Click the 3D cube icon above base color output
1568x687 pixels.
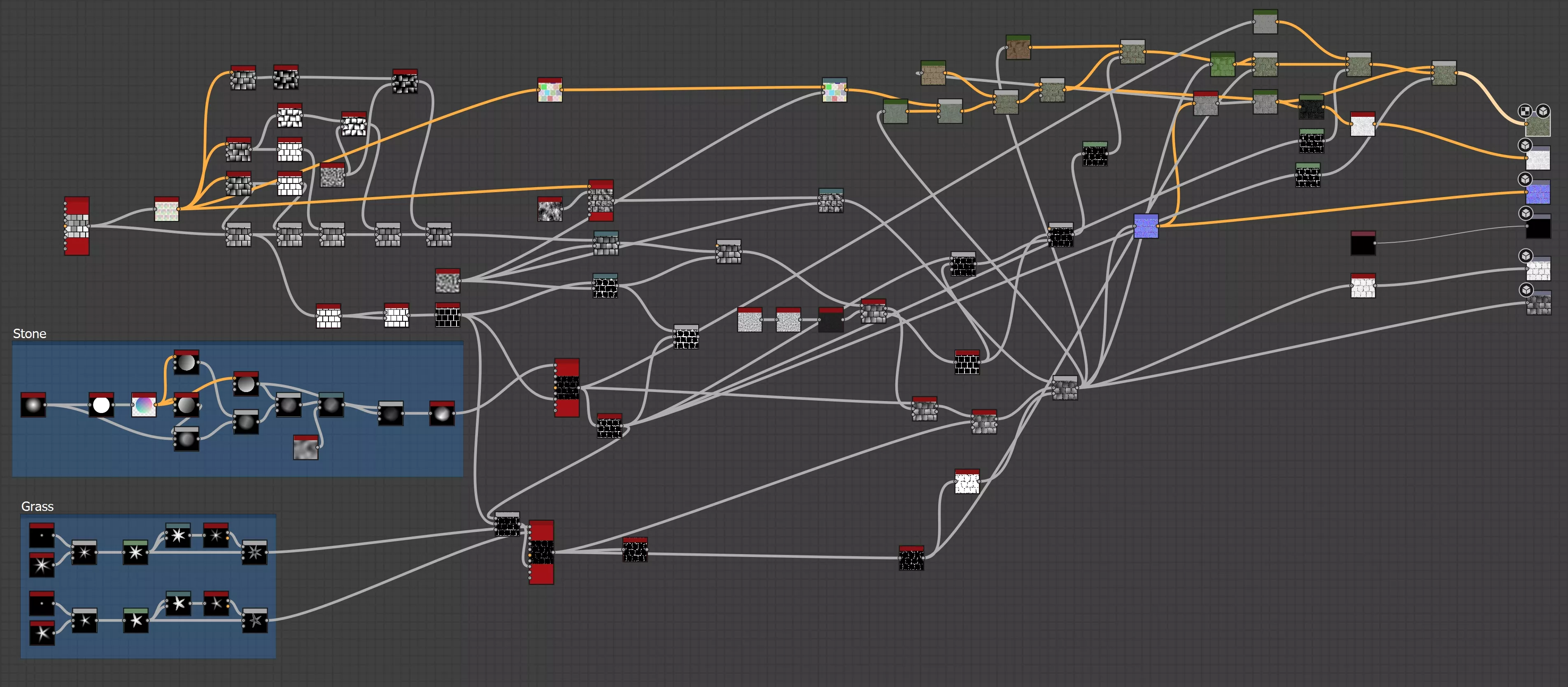[1542, 111]
